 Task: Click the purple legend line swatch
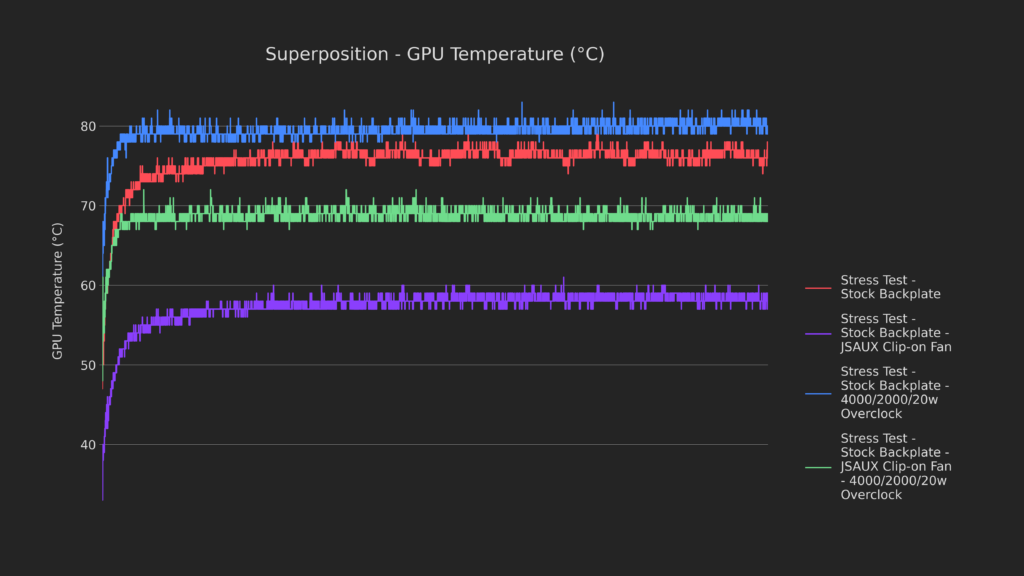tap(818, 333)
